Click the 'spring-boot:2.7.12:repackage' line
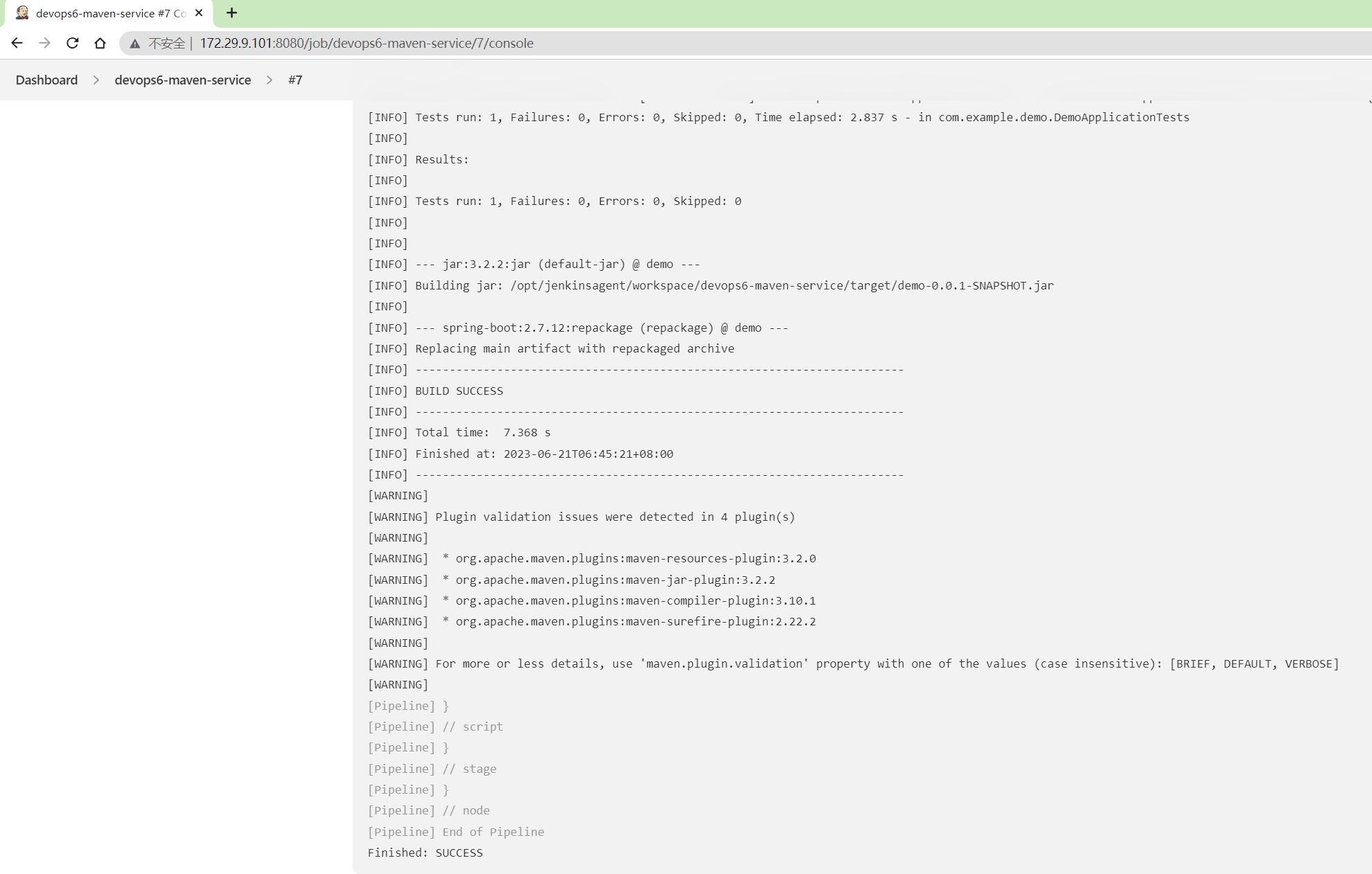Image resolution: width=1372 pixels, height=874 pixels. click(578, 328)
